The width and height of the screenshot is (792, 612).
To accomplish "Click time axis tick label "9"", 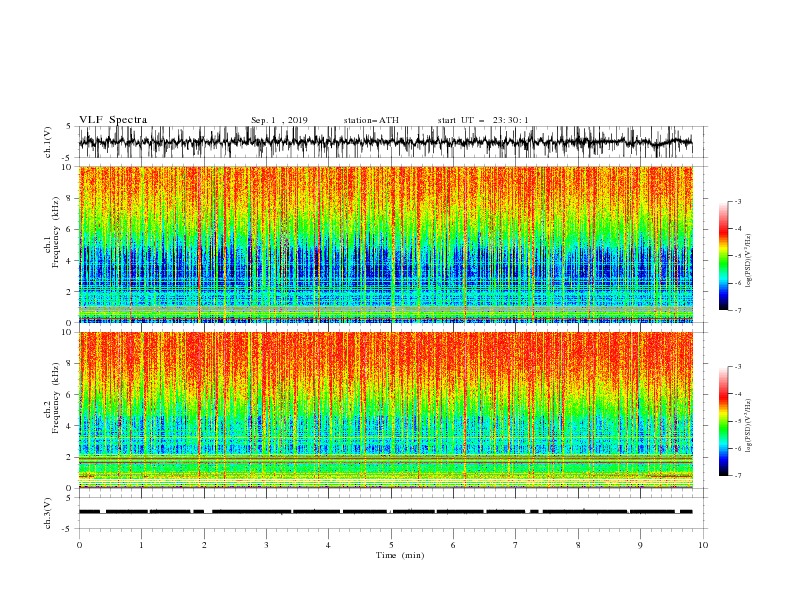I will (640, 545).
